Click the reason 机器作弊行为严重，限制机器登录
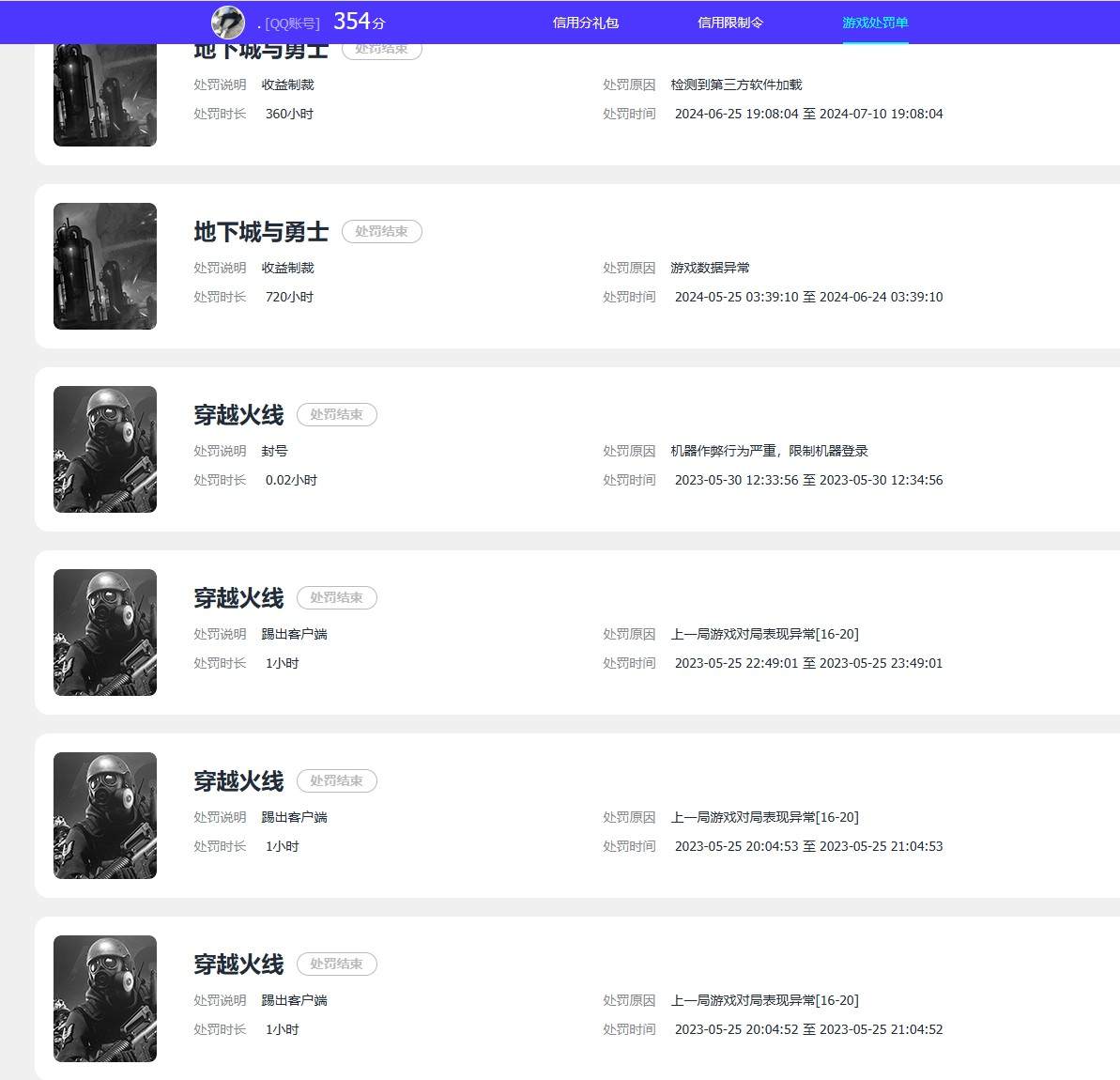 point(769,450)
